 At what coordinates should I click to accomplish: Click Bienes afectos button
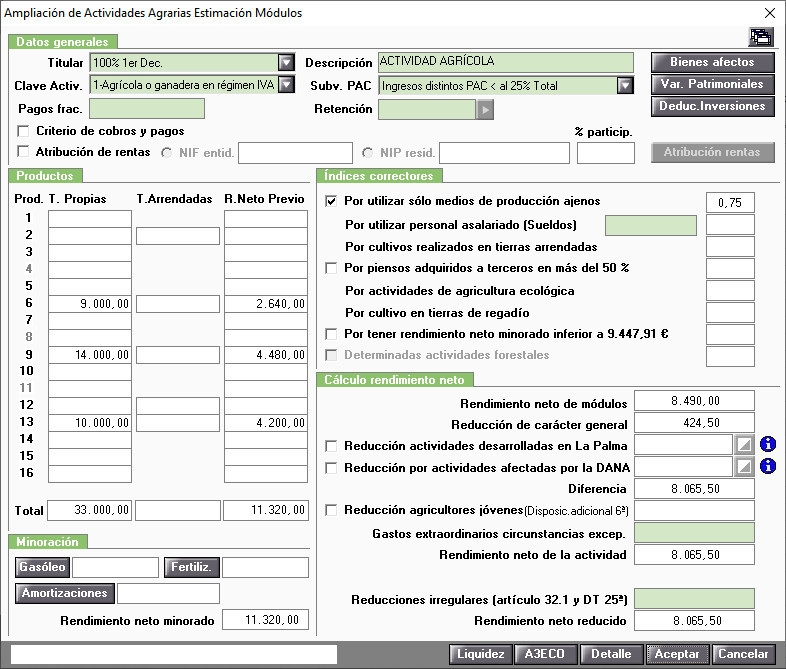tap(712, 62)
